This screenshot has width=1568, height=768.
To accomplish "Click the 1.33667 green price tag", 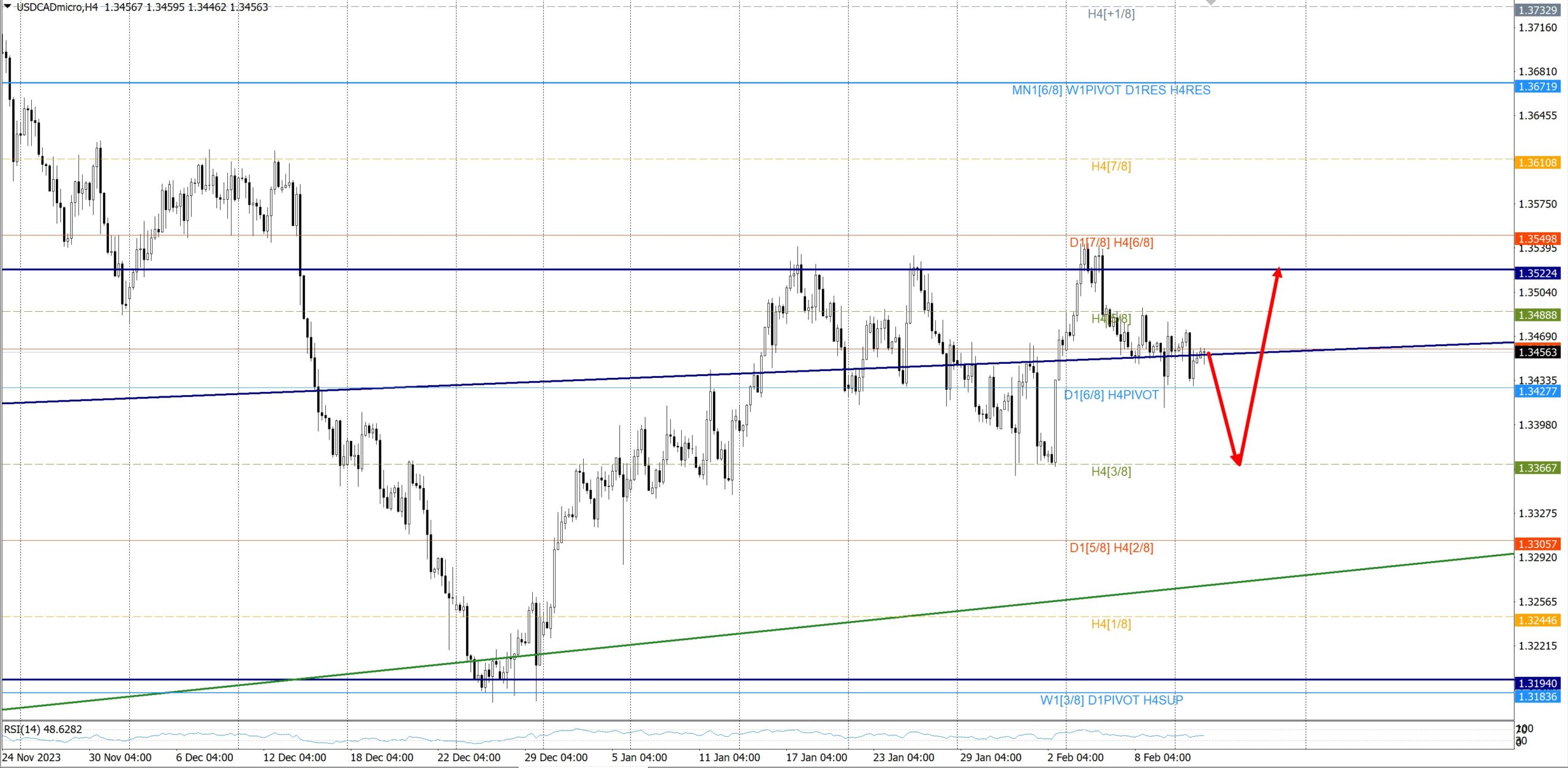I will click(1537, 468).
